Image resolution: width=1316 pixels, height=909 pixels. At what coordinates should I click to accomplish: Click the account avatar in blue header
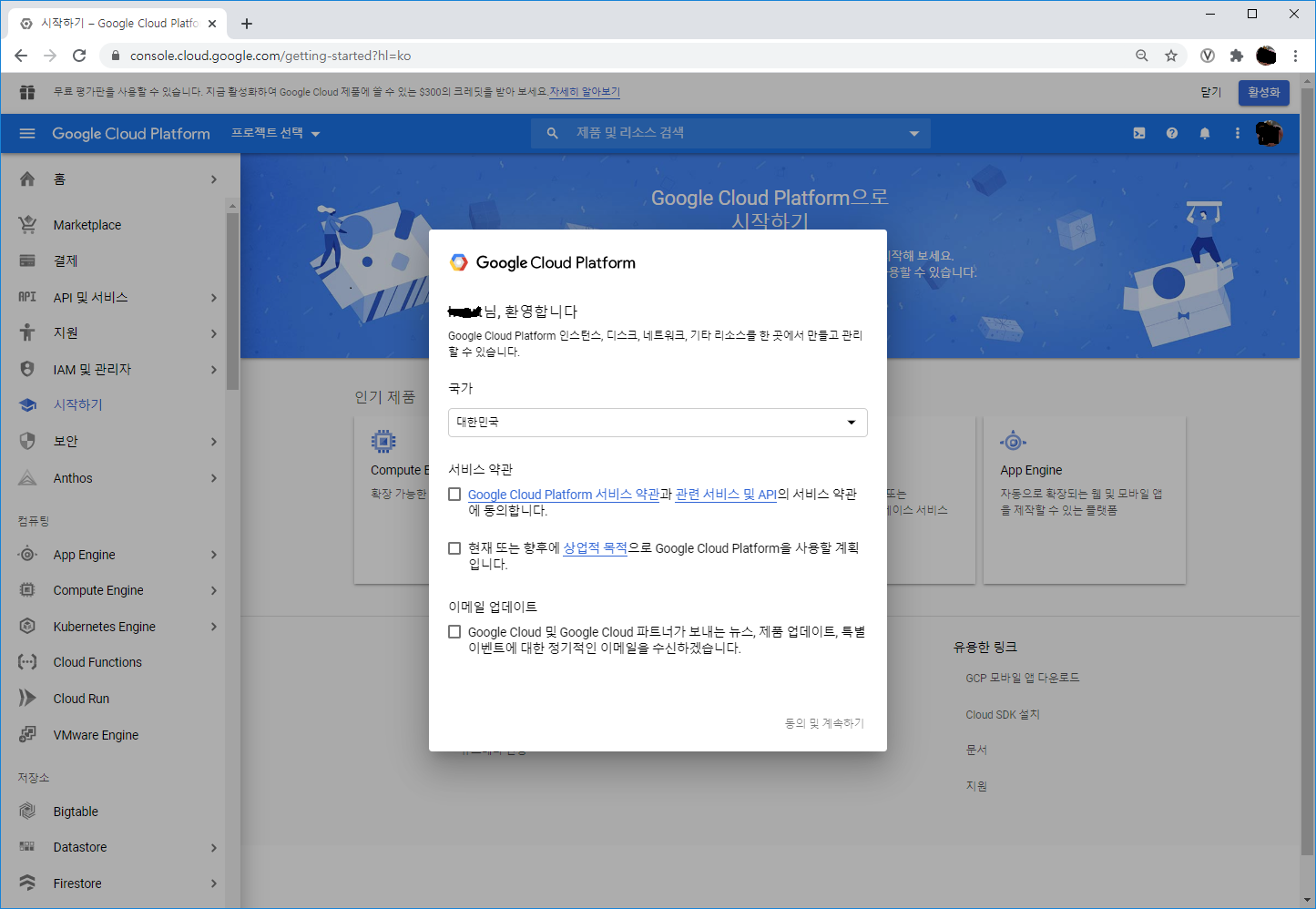pos(1269,133)
